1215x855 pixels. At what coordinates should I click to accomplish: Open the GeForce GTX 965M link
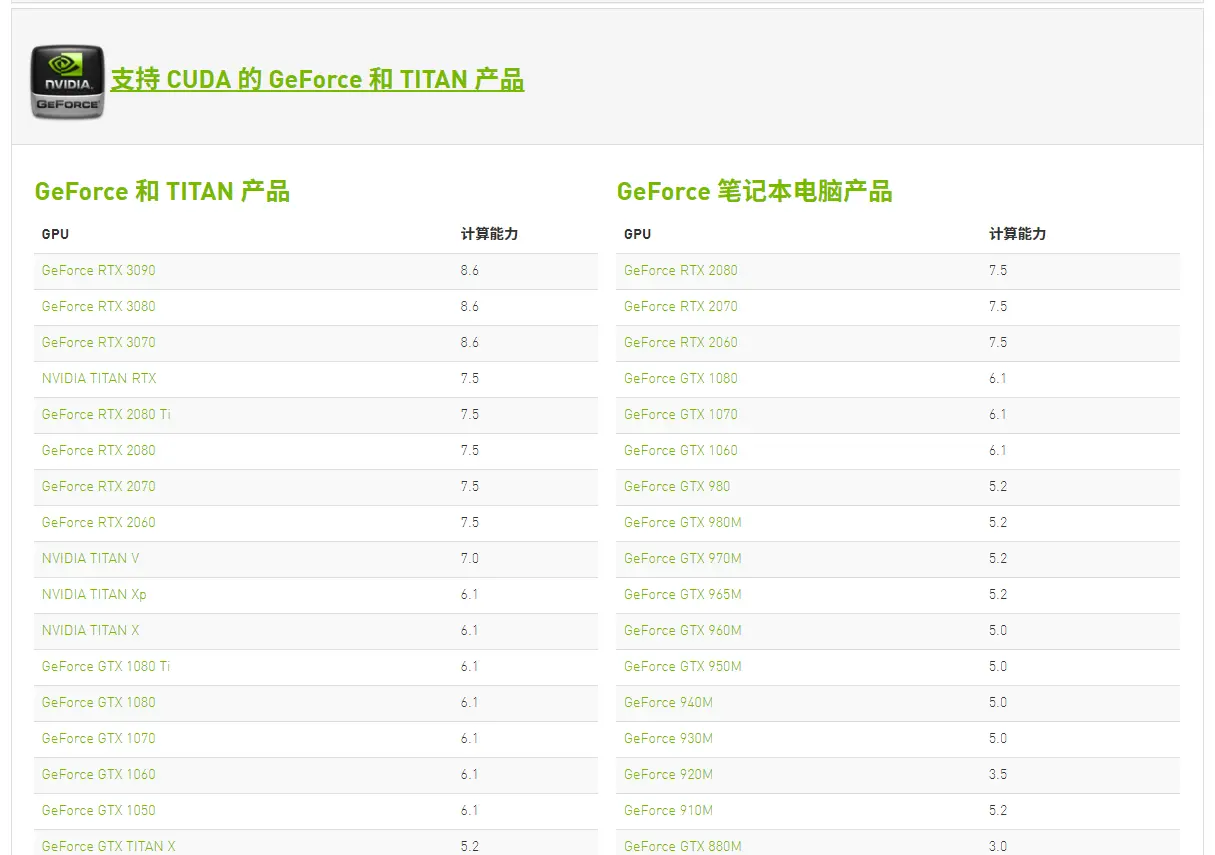click(x=683, y=594)
